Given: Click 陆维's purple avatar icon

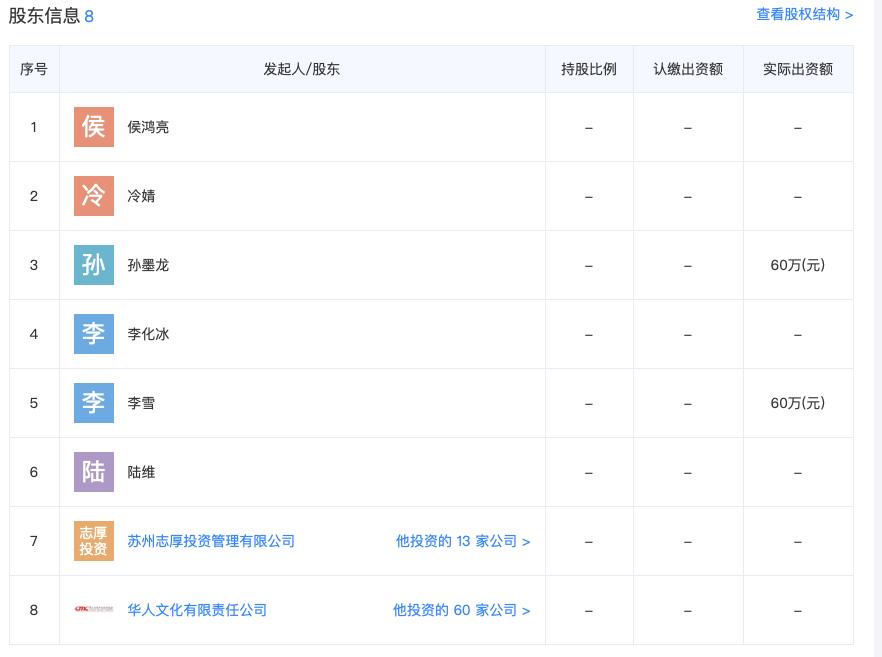Looking at the screenshot, I should click(x=93, y=471).
